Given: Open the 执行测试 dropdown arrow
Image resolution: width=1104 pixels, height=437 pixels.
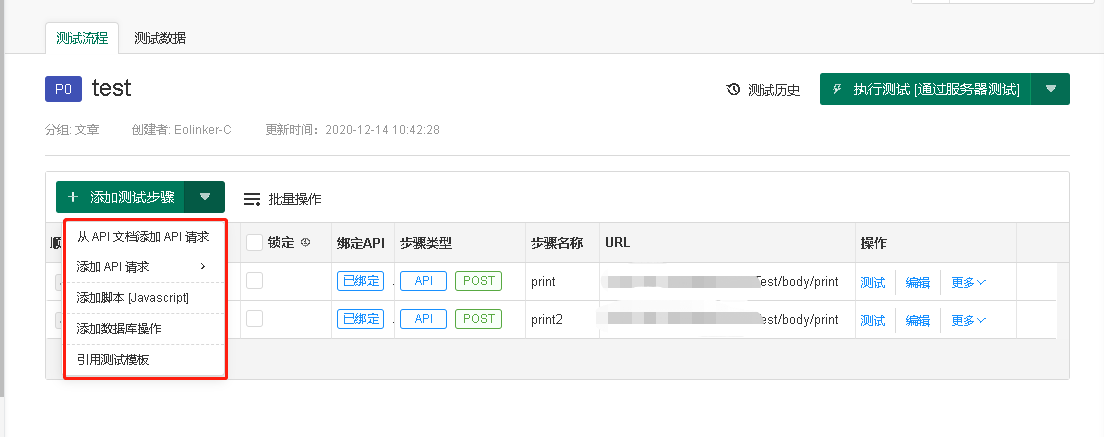Looking at the screenshot, I should [x=1050, y=89].
